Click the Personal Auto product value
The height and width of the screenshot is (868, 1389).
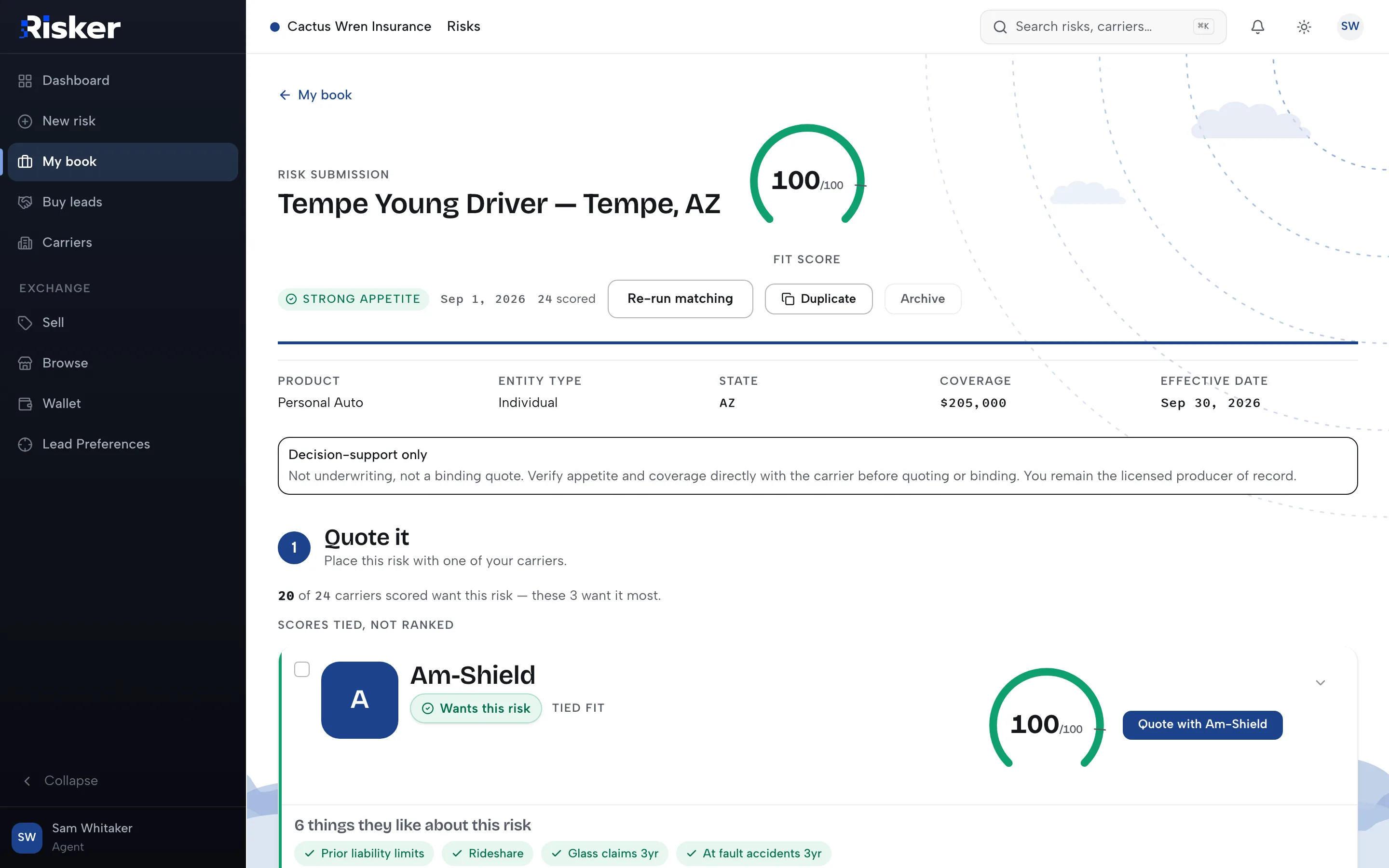tap(320, 403)
